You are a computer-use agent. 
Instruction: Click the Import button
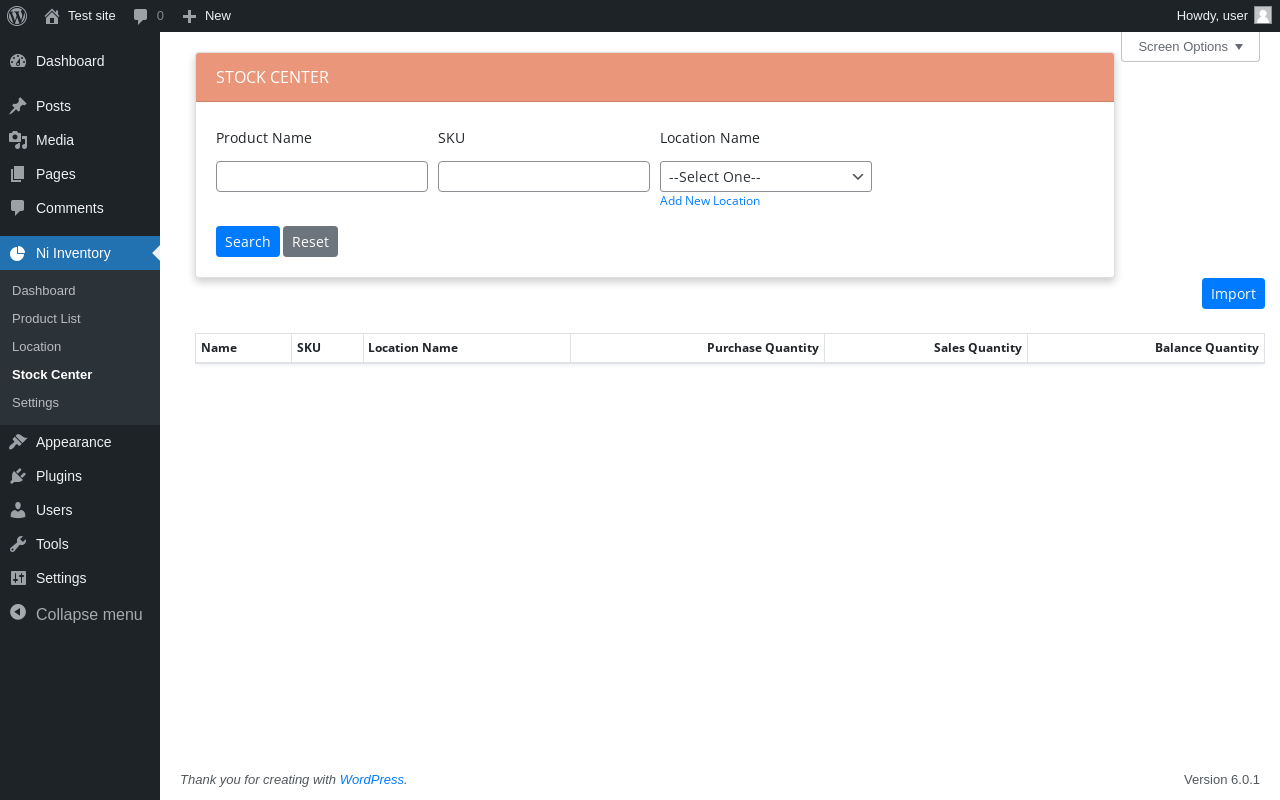click(x=1233, y=294)
